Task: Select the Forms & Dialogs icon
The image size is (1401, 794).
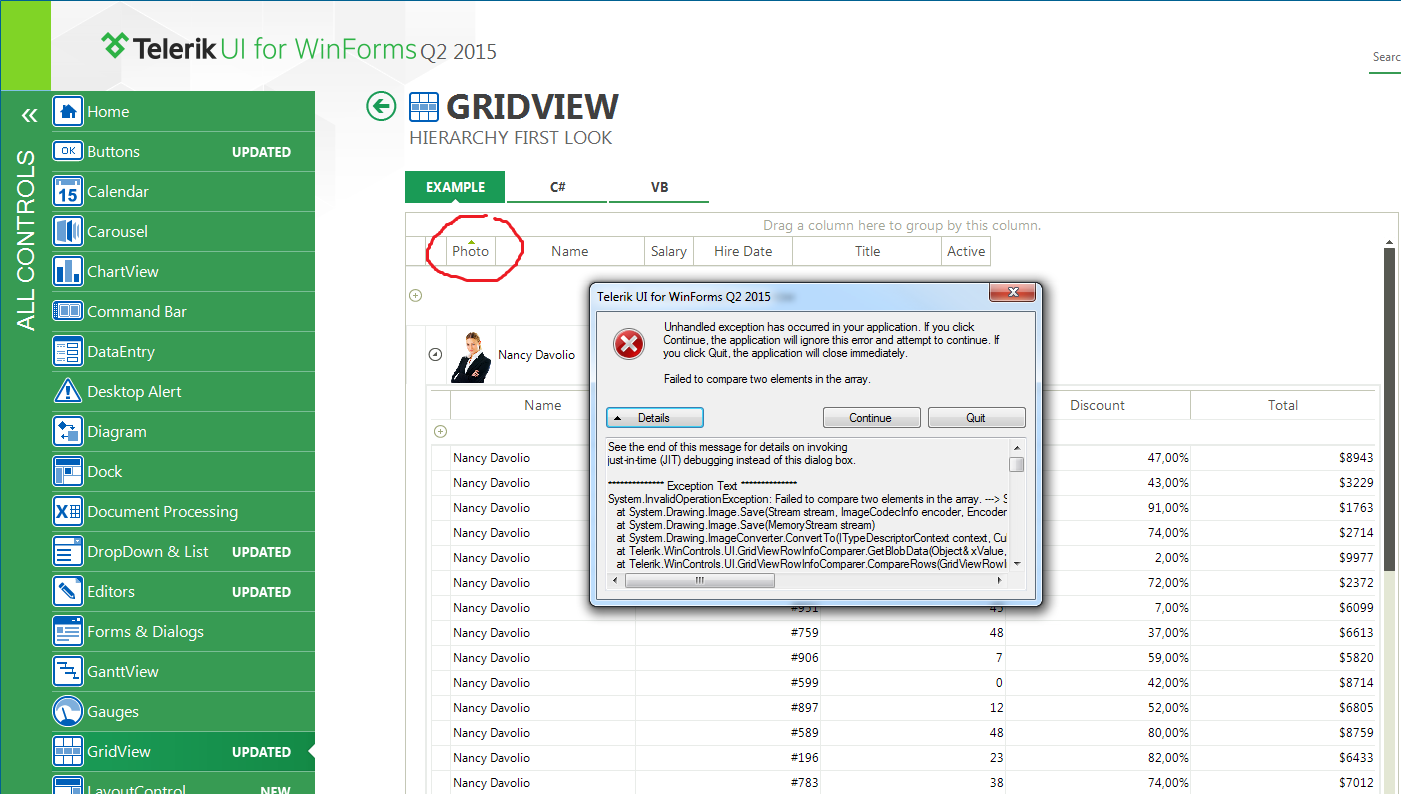Action: (68, 631)
